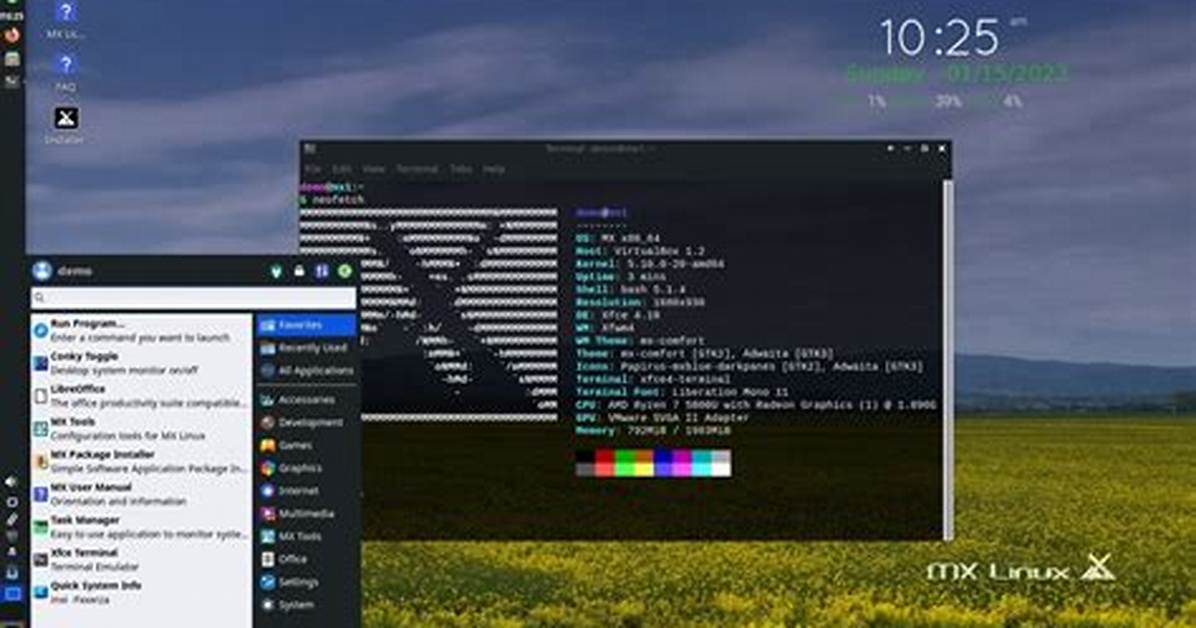Open the terminal Edit menu
The image size is (1196, 628).
(342, 169)
